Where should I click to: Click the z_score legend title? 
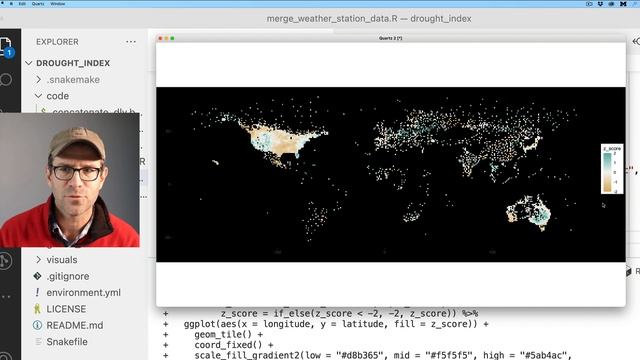[x=612, y=149]
